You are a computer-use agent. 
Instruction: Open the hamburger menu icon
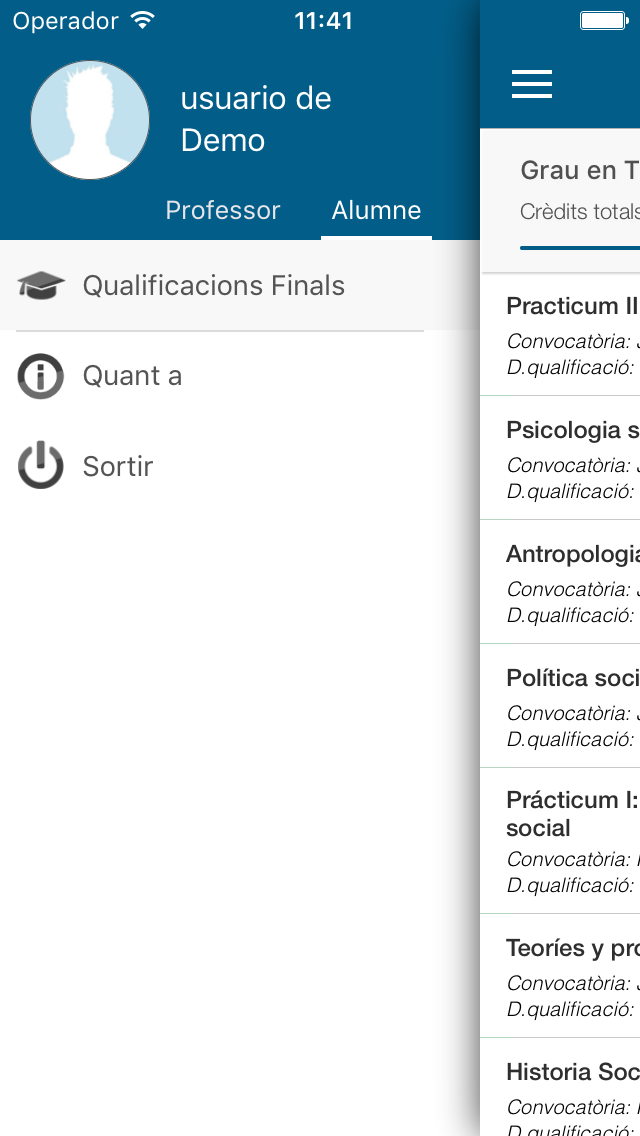(532, 84)
